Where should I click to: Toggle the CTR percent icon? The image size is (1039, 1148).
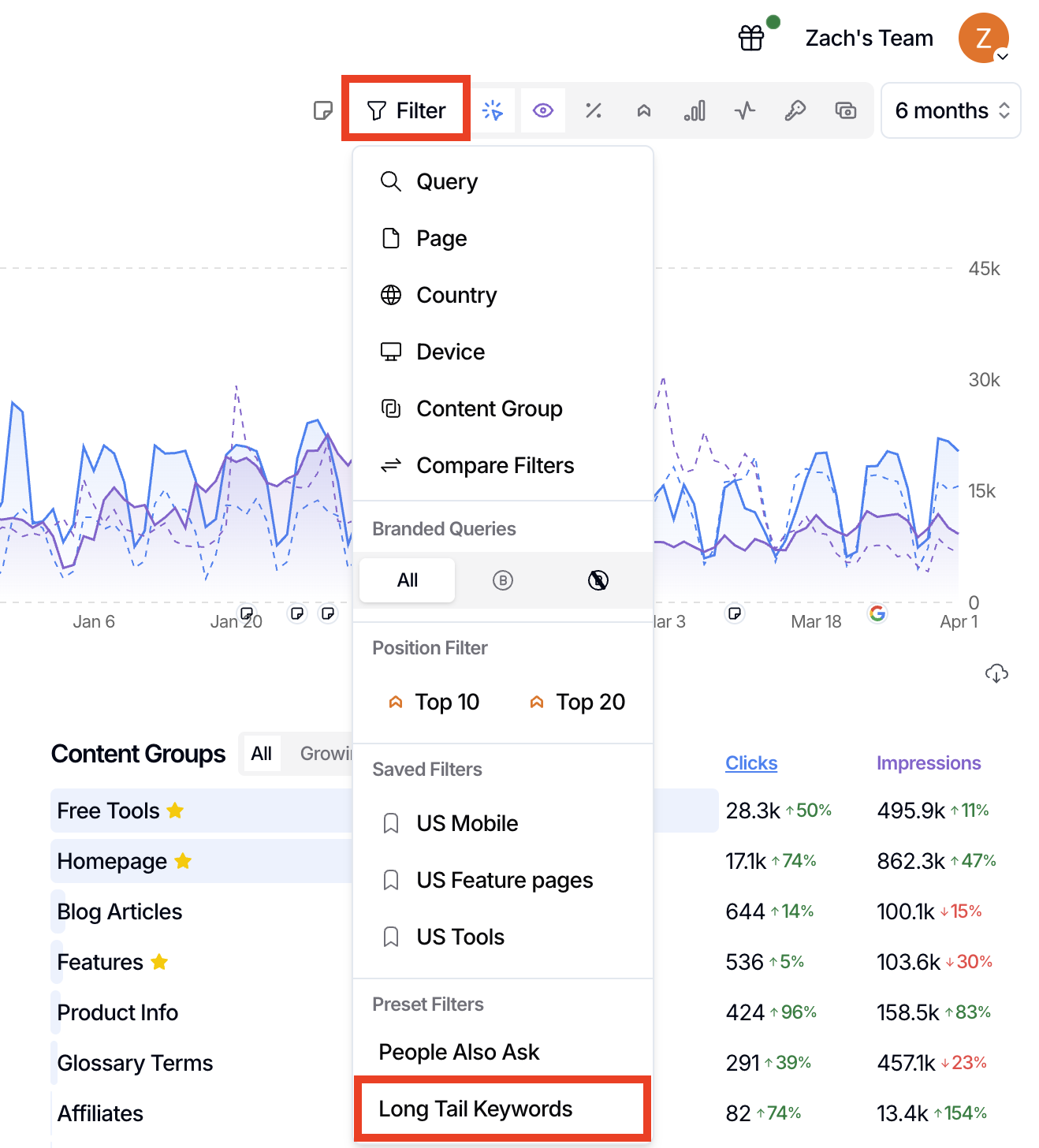tap(594, 110)
